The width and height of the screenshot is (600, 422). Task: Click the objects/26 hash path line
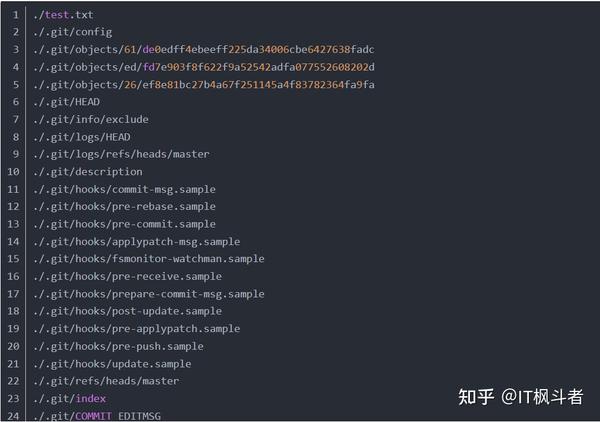click(204, 85)
